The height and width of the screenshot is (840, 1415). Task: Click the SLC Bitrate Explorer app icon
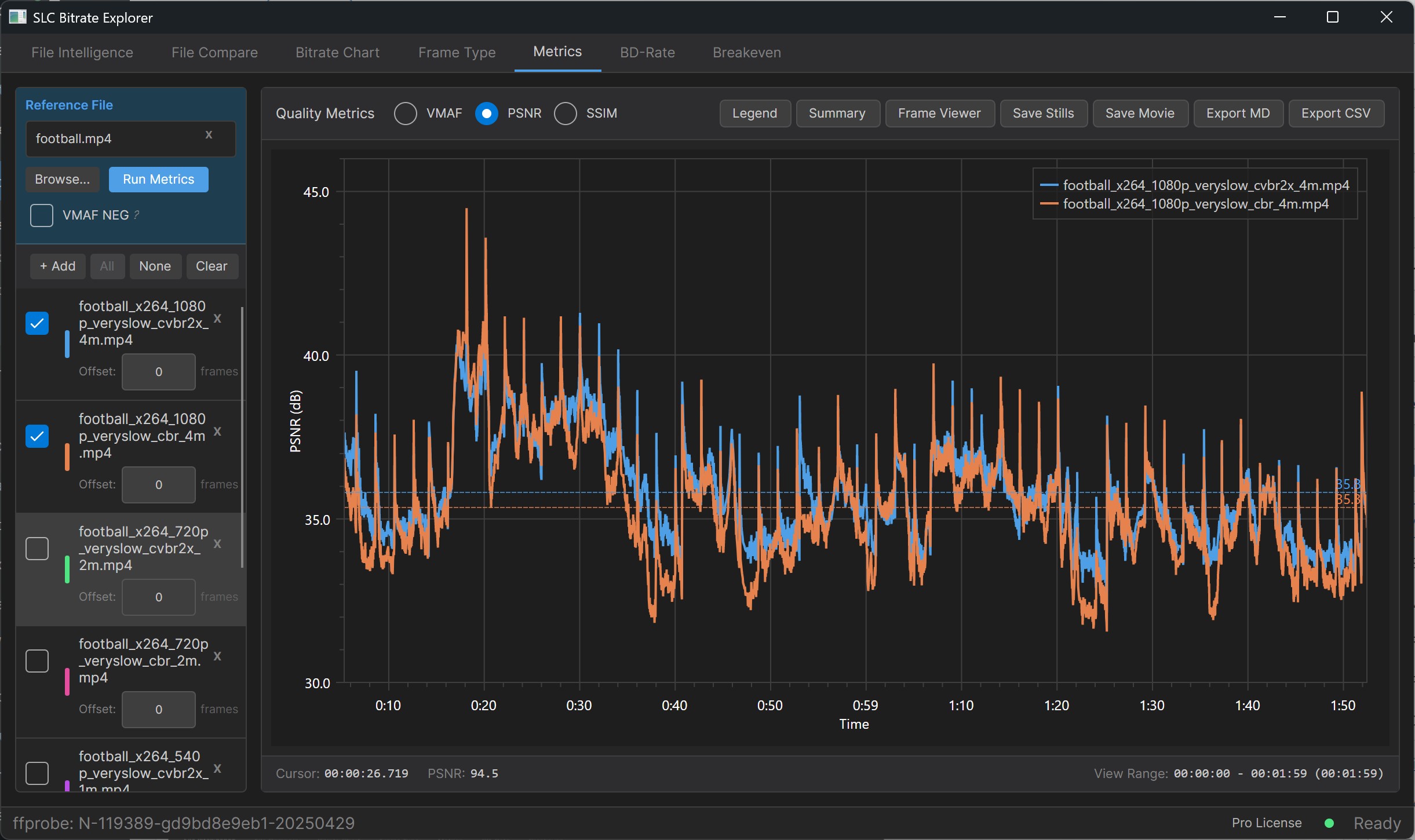[x=17, y=17]
